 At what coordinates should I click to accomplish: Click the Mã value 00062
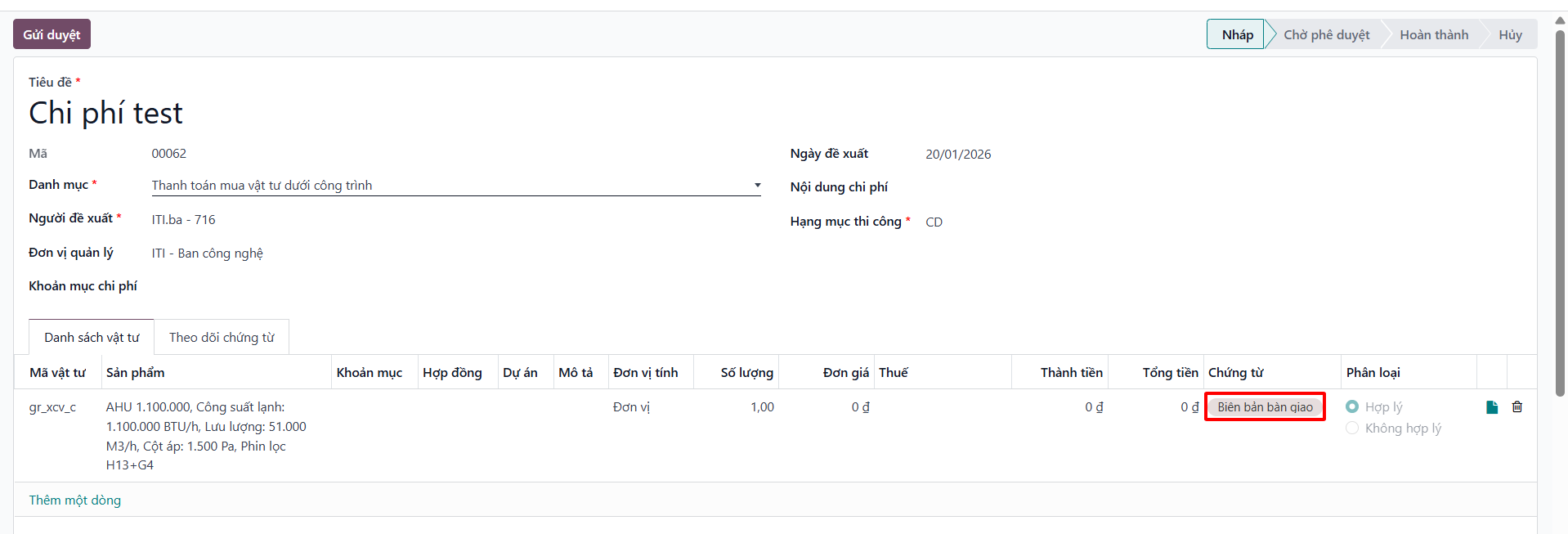(x=169, y=153)
